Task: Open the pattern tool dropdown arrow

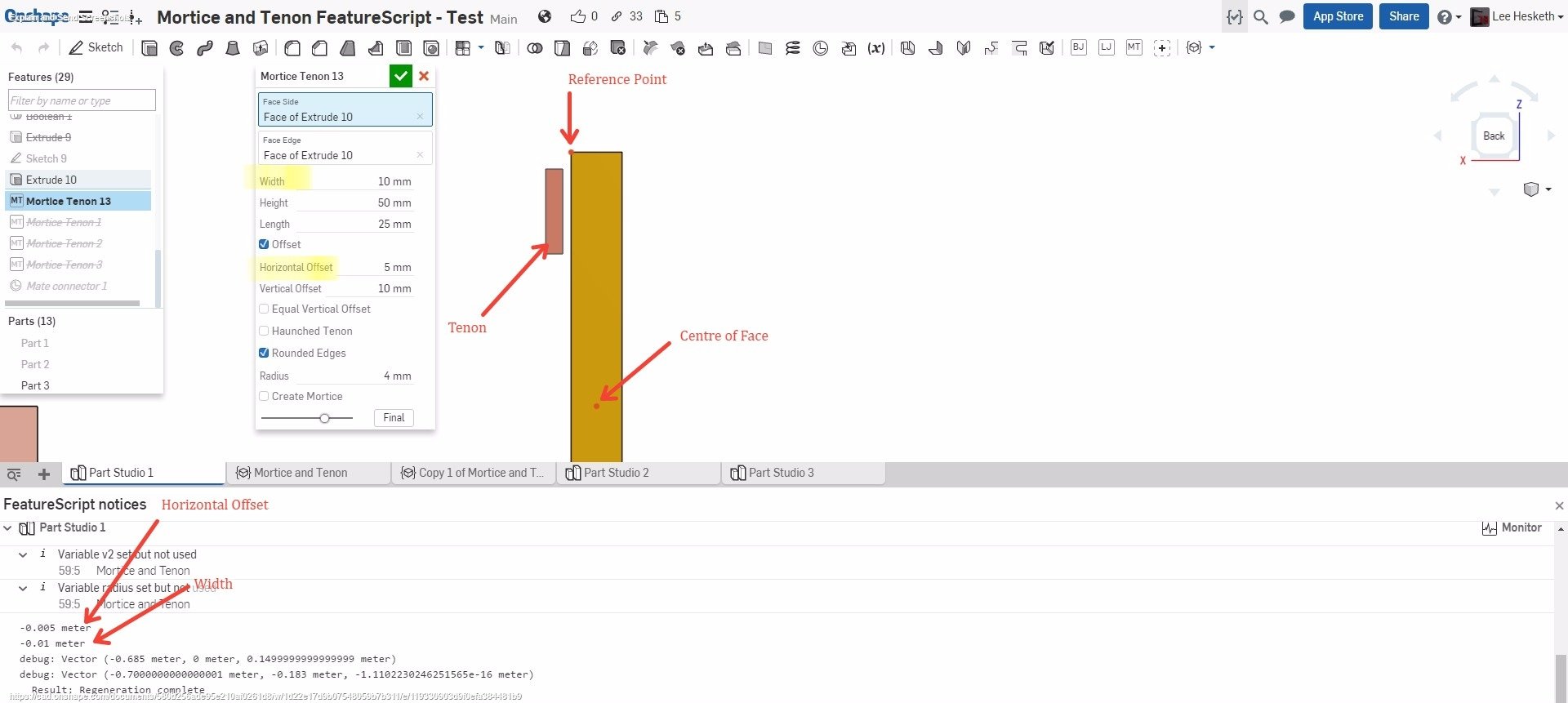Action: pyautogui.click(x=481, y=47)
